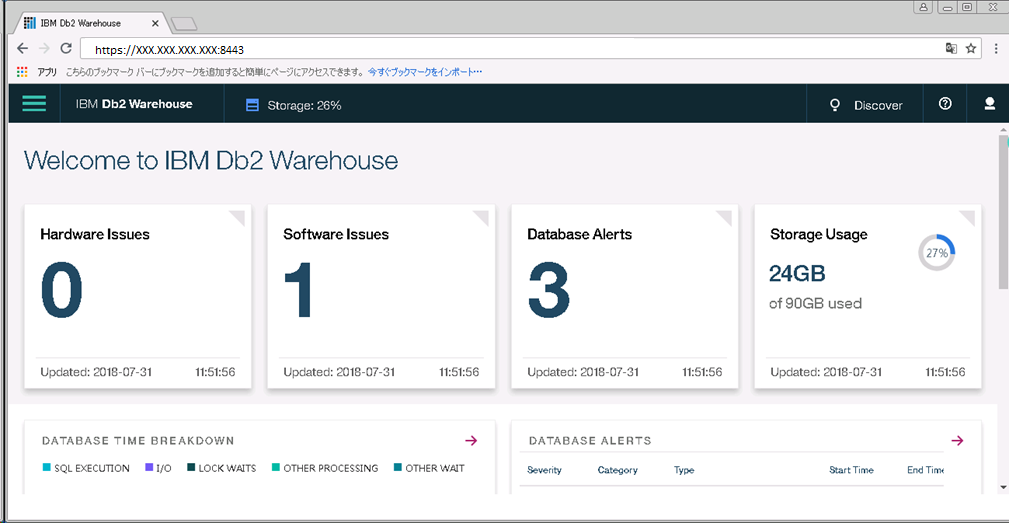Open Database Alerts panel arrow
The image size is (1009, 523).
[958, 441]
